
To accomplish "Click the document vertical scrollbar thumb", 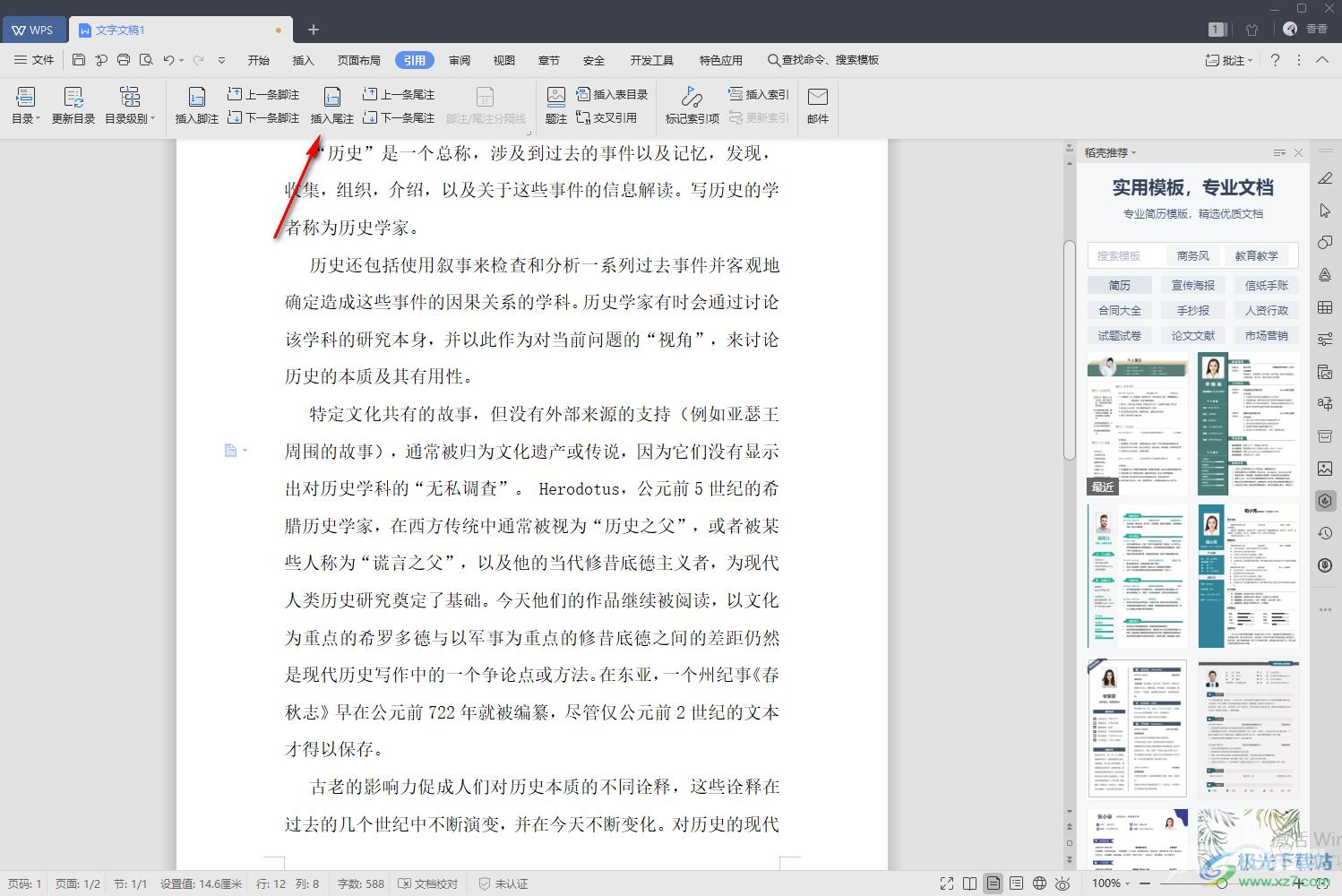I will 1069,349.
